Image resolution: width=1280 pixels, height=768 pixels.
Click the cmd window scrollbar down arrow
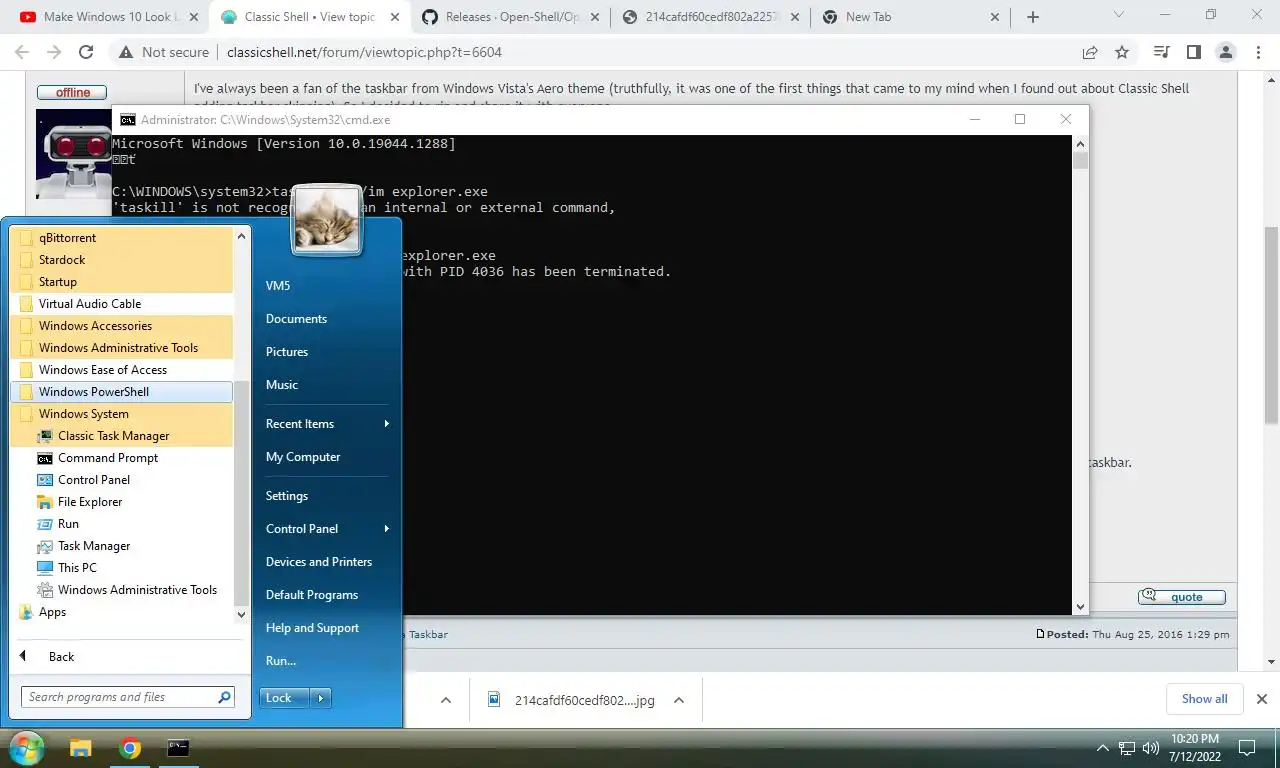1080,606
